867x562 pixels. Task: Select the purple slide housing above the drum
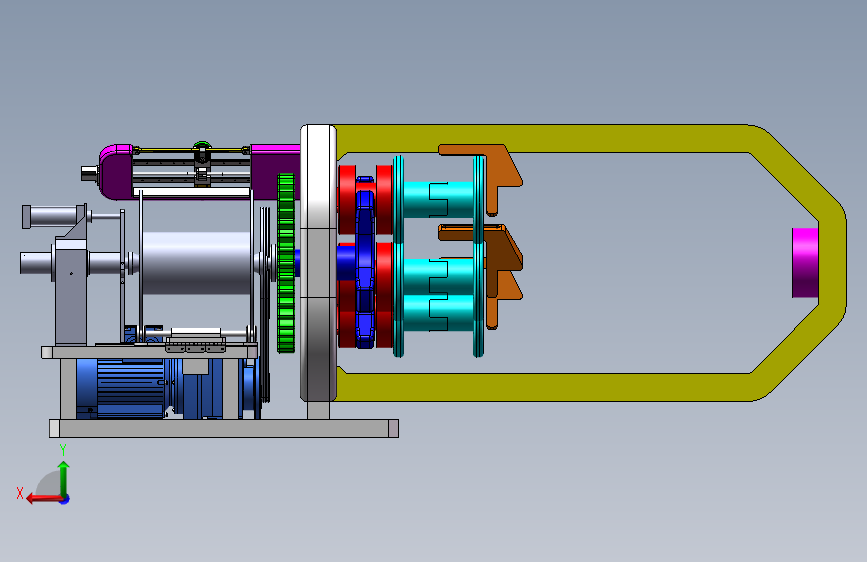199,171
